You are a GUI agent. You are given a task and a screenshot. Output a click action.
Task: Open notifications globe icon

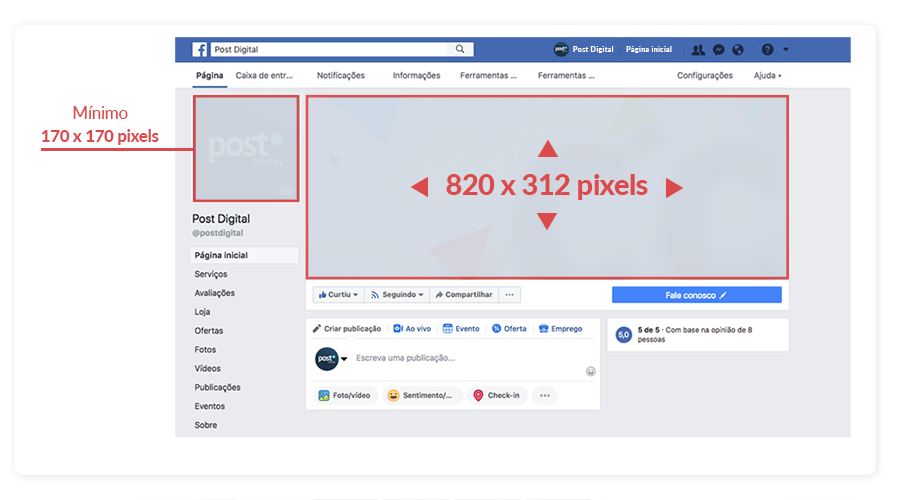tap(738, 50)
